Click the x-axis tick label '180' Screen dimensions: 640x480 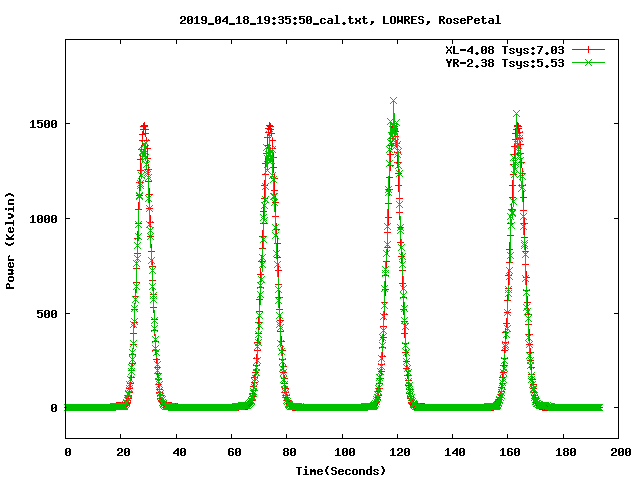coord(566,452)
